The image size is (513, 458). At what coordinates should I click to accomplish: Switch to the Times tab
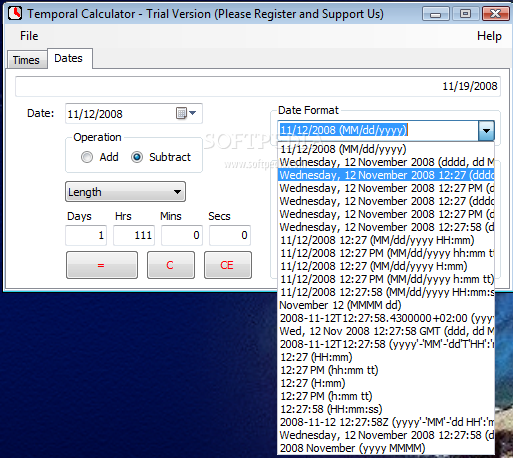[x=26, y=60]
